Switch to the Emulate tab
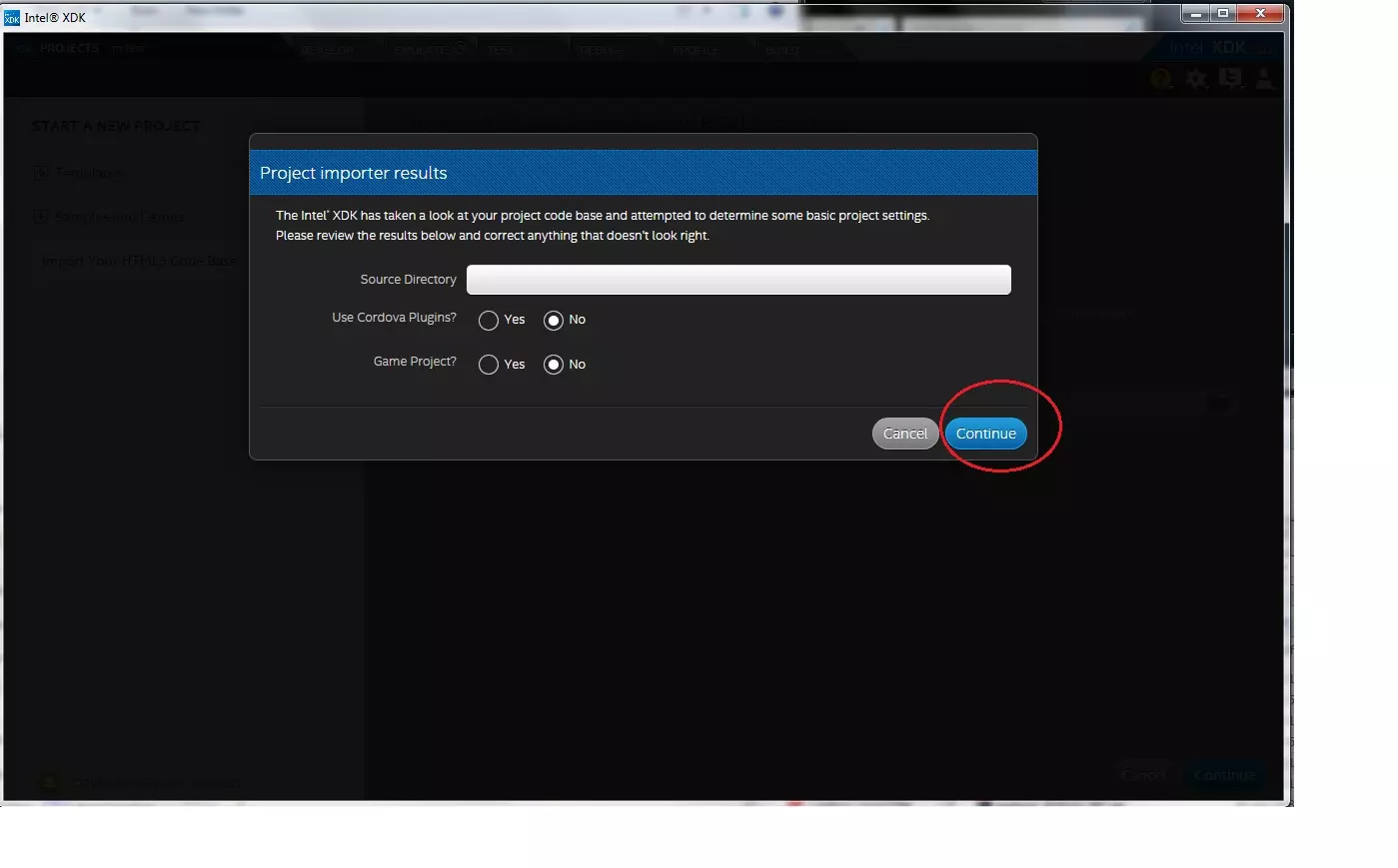This screenshot has height=868, width=1398. 430,49
